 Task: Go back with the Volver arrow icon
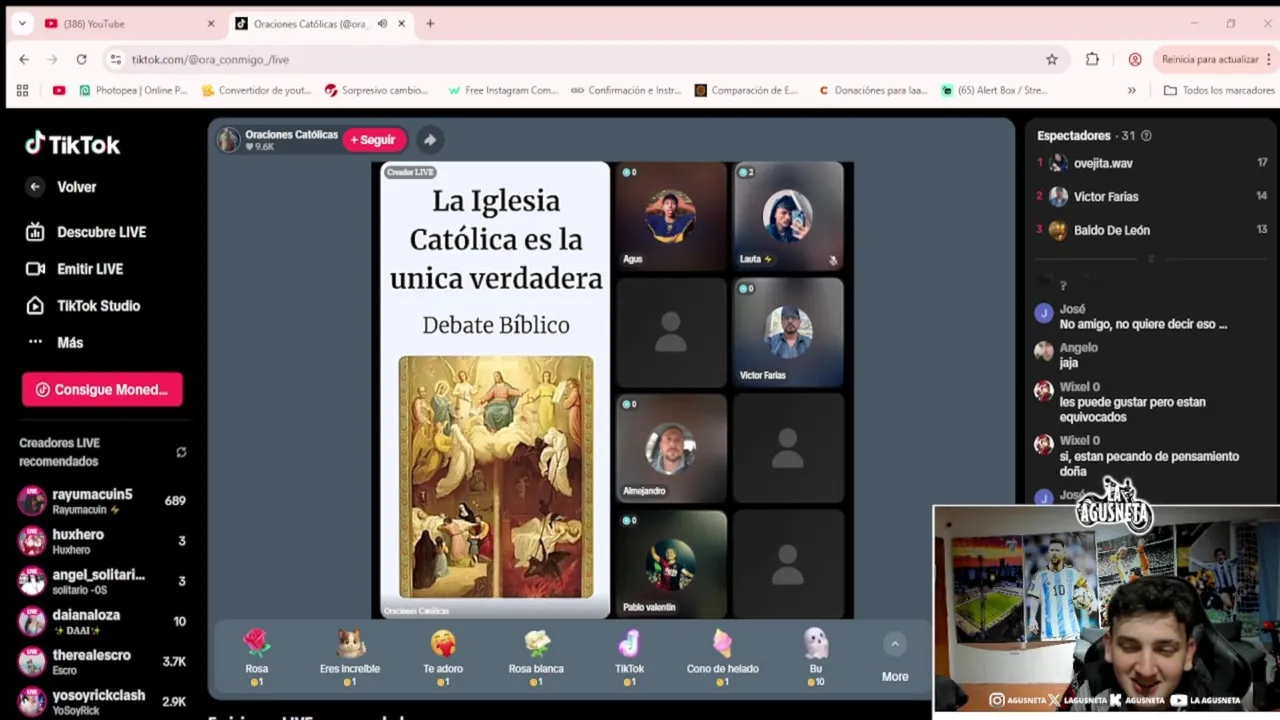(x=35, y=187)
